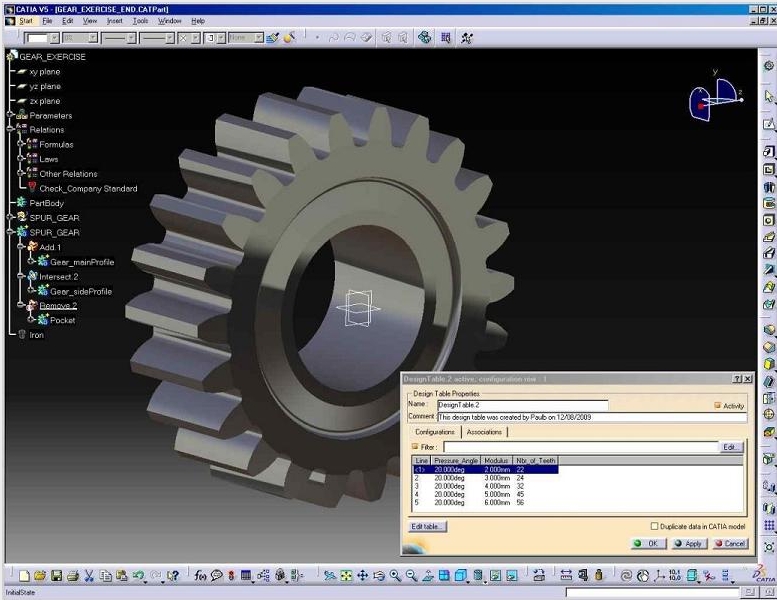Expand the Parameters tree node
This screenshot has width=777, height=600.
[x=10, y=116]
